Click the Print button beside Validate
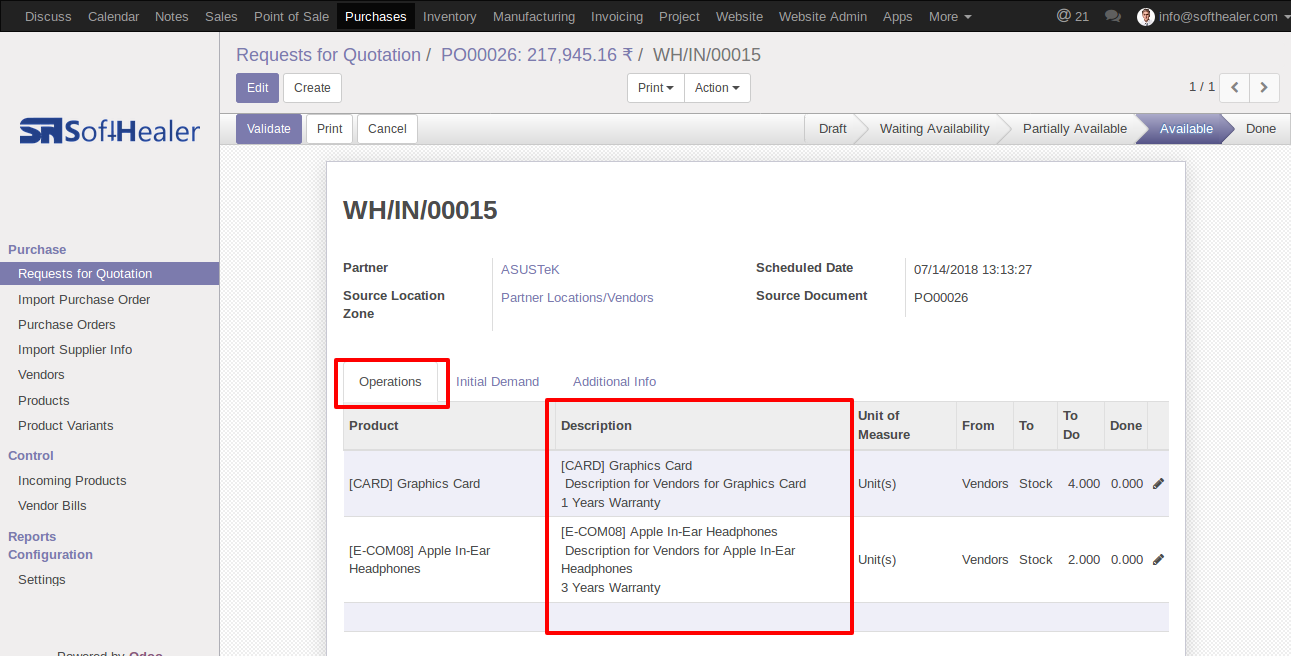This screenshot has width=1291, height=656. coord(330,129)
